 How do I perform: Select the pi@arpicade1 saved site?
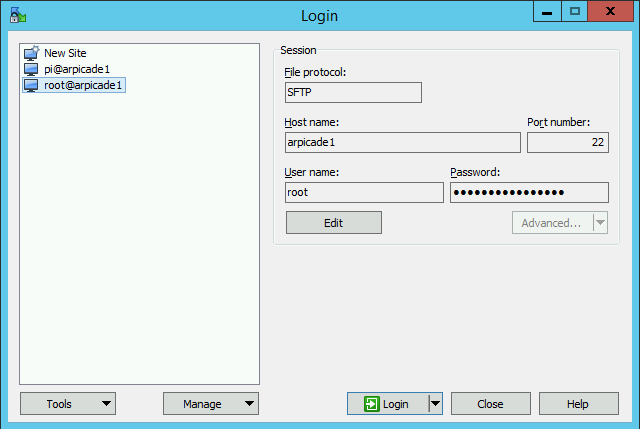77,69
